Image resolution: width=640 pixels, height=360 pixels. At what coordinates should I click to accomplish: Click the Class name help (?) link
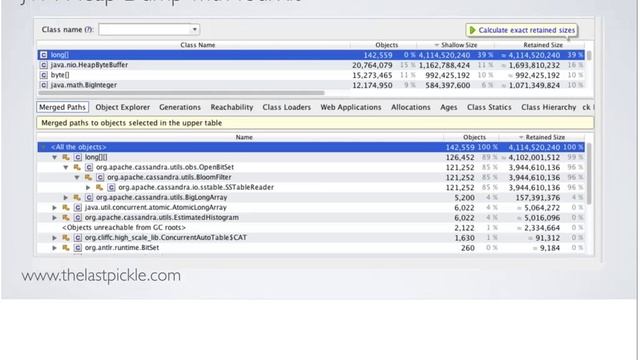[89, 29]
